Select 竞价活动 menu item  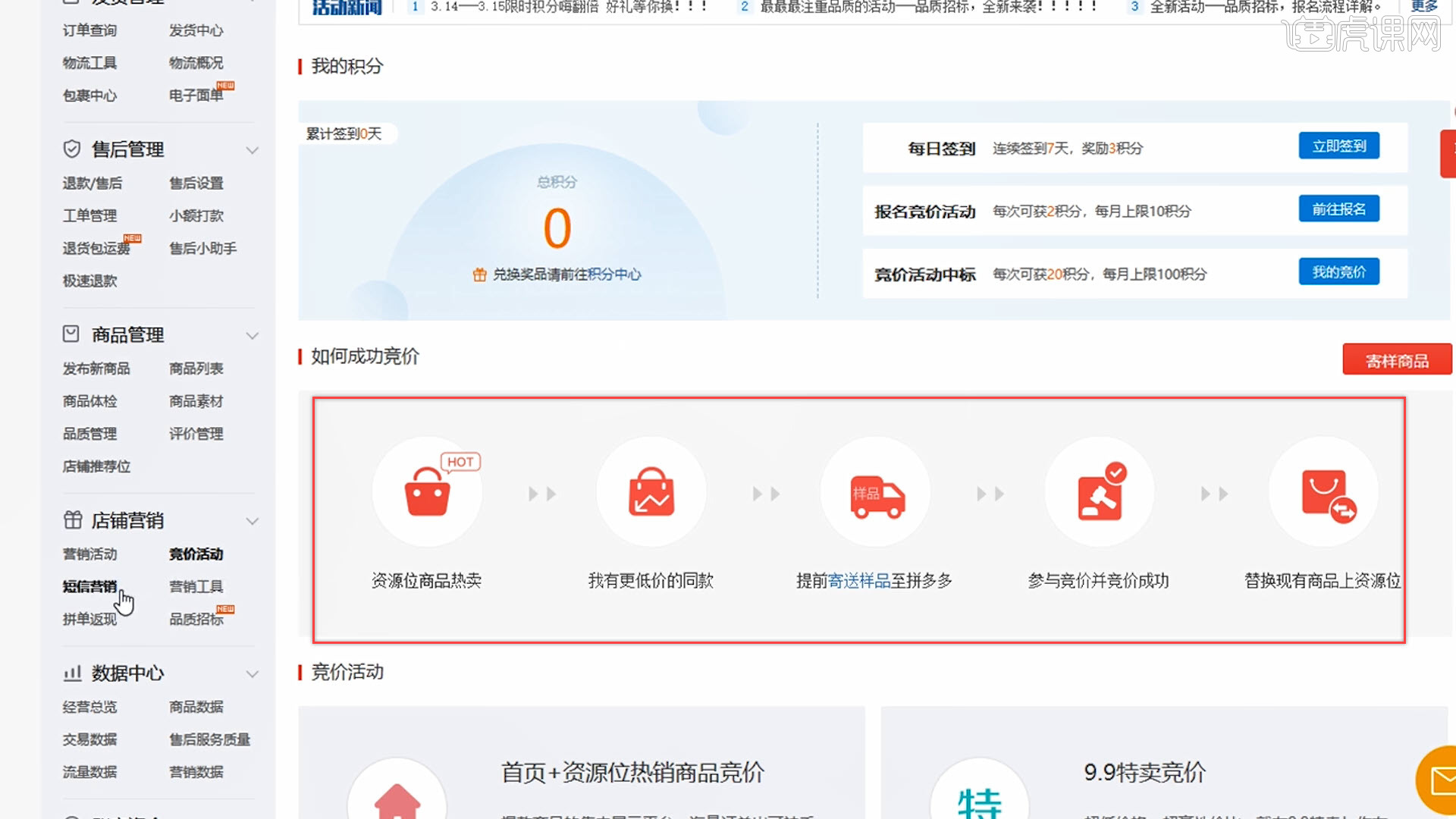pos(196,554)
